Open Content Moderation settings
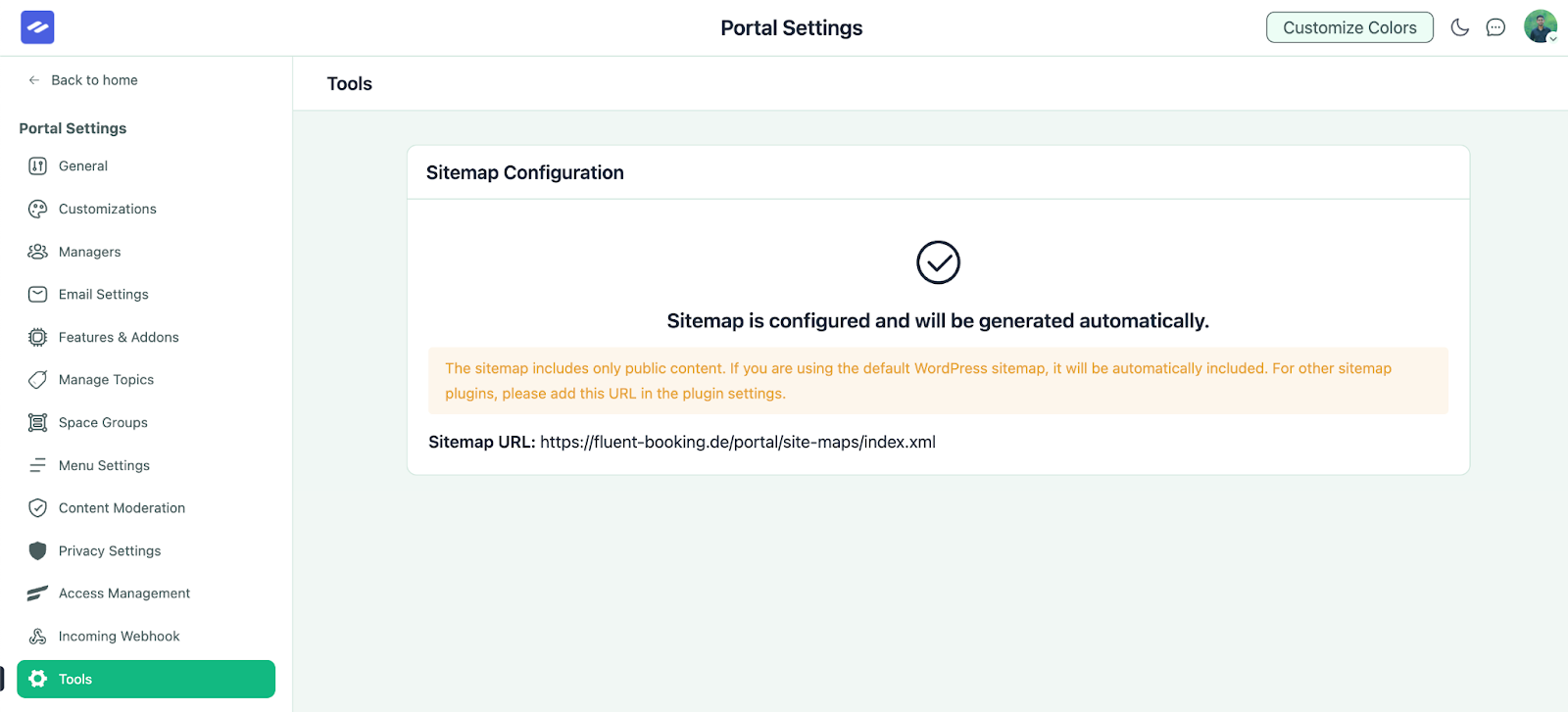Viewport: 1568px width, 712px height. [x=122, y=508]
